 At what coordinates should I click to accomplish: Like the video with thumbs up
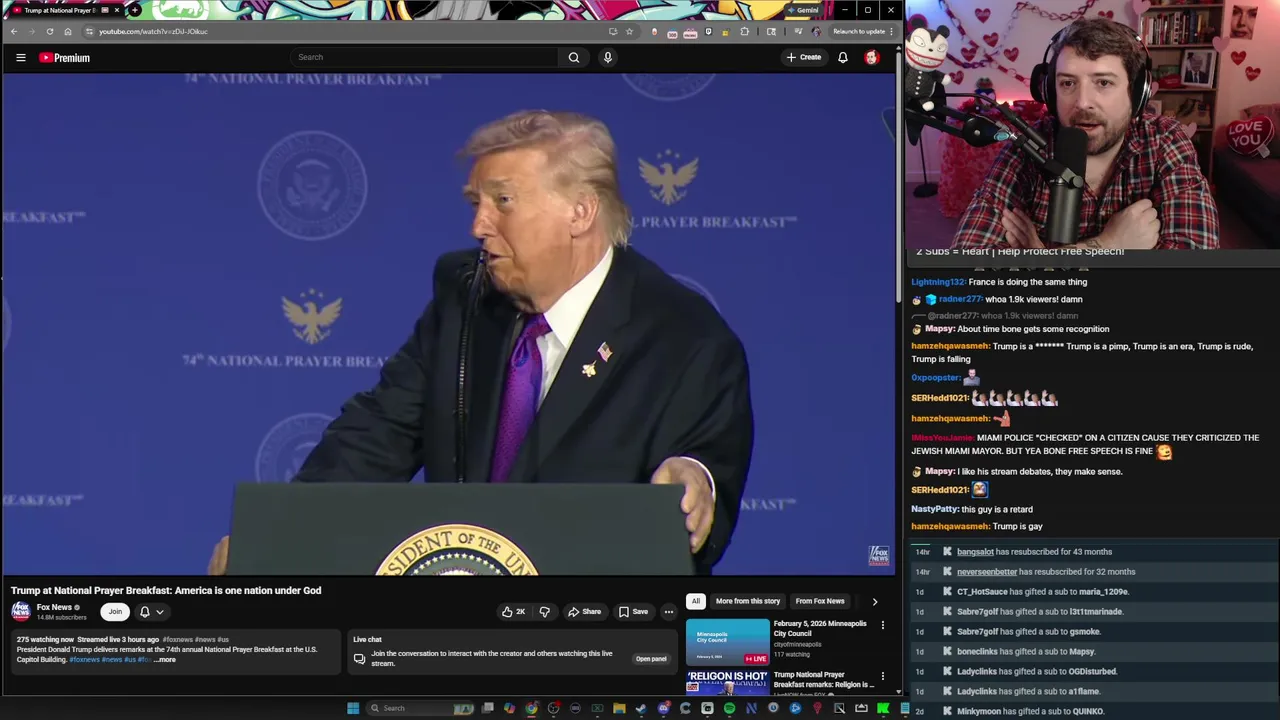[513, 612]
